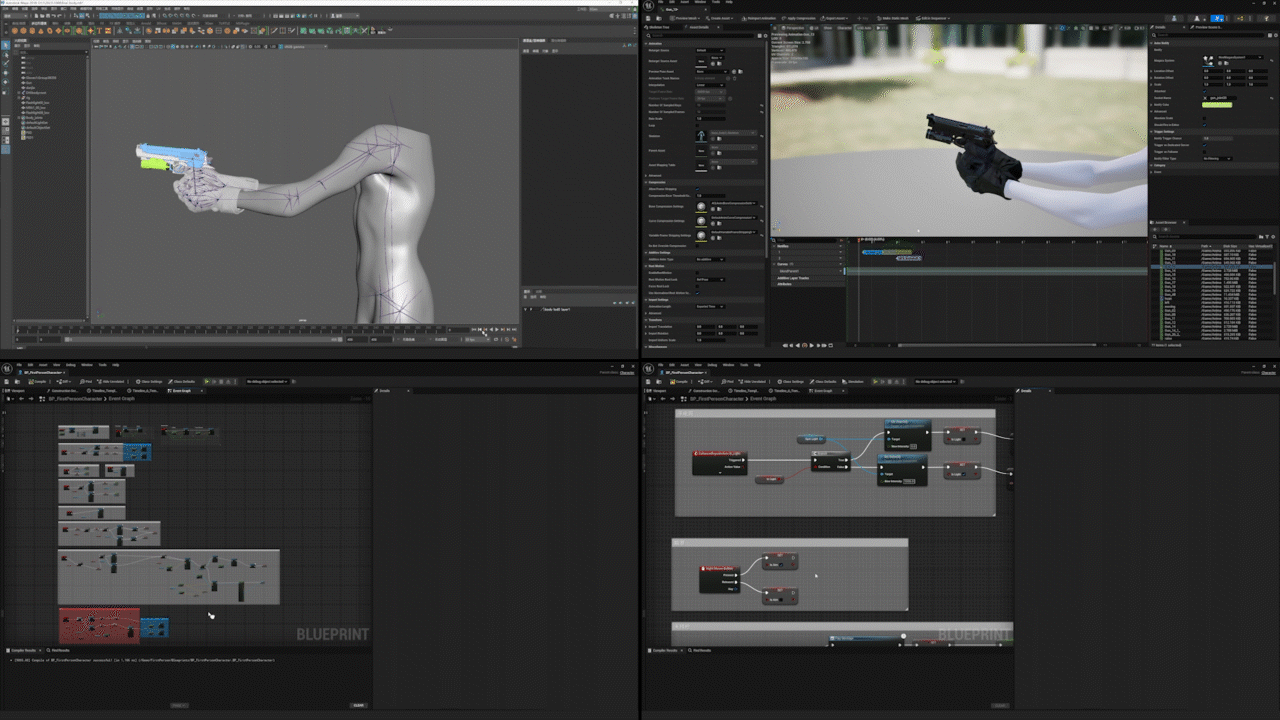Click Character button in animation viewport toolbar
Image resolution: width=1280 pixels, height=720 pixels.
[844, 28]
